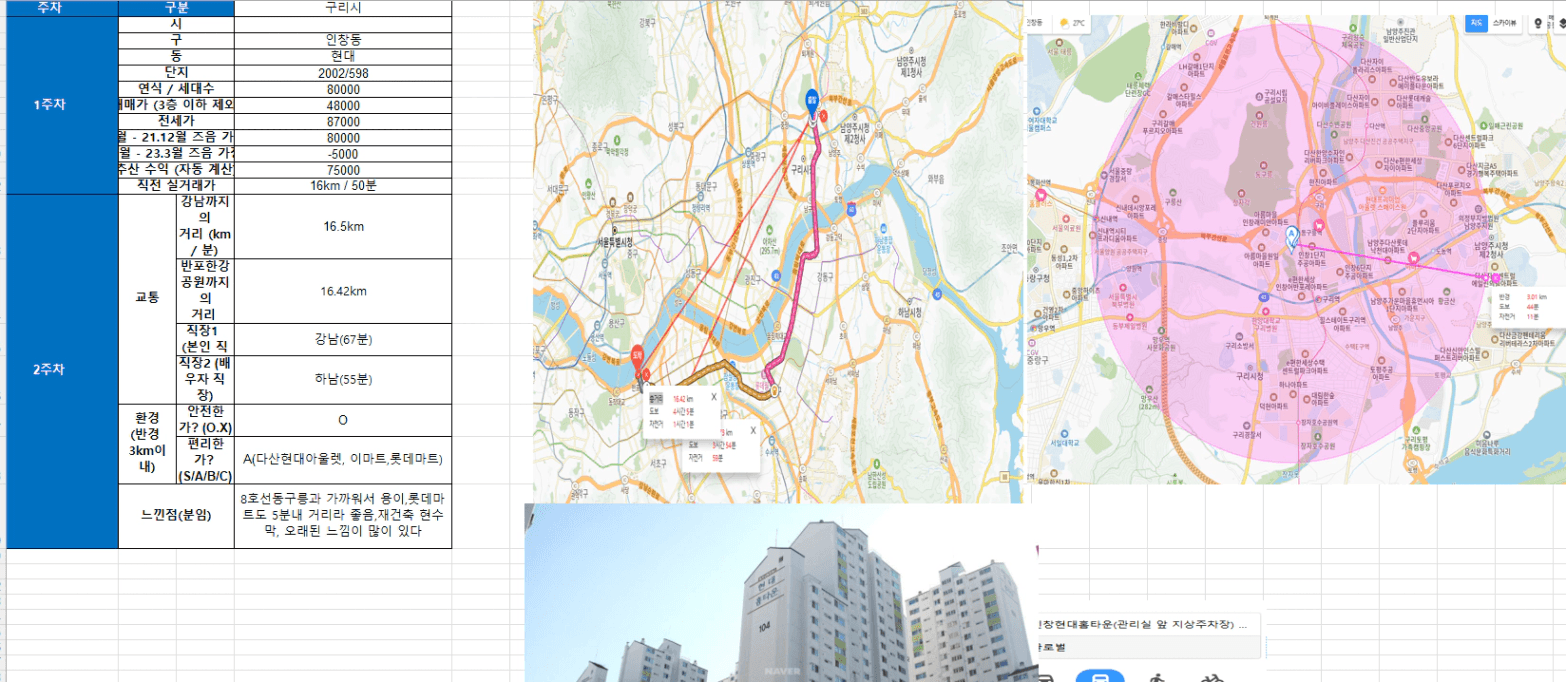The width and height of the screenshot is (1566, 682).
Task: Select the 48000 cell
Action: [343, 105]
